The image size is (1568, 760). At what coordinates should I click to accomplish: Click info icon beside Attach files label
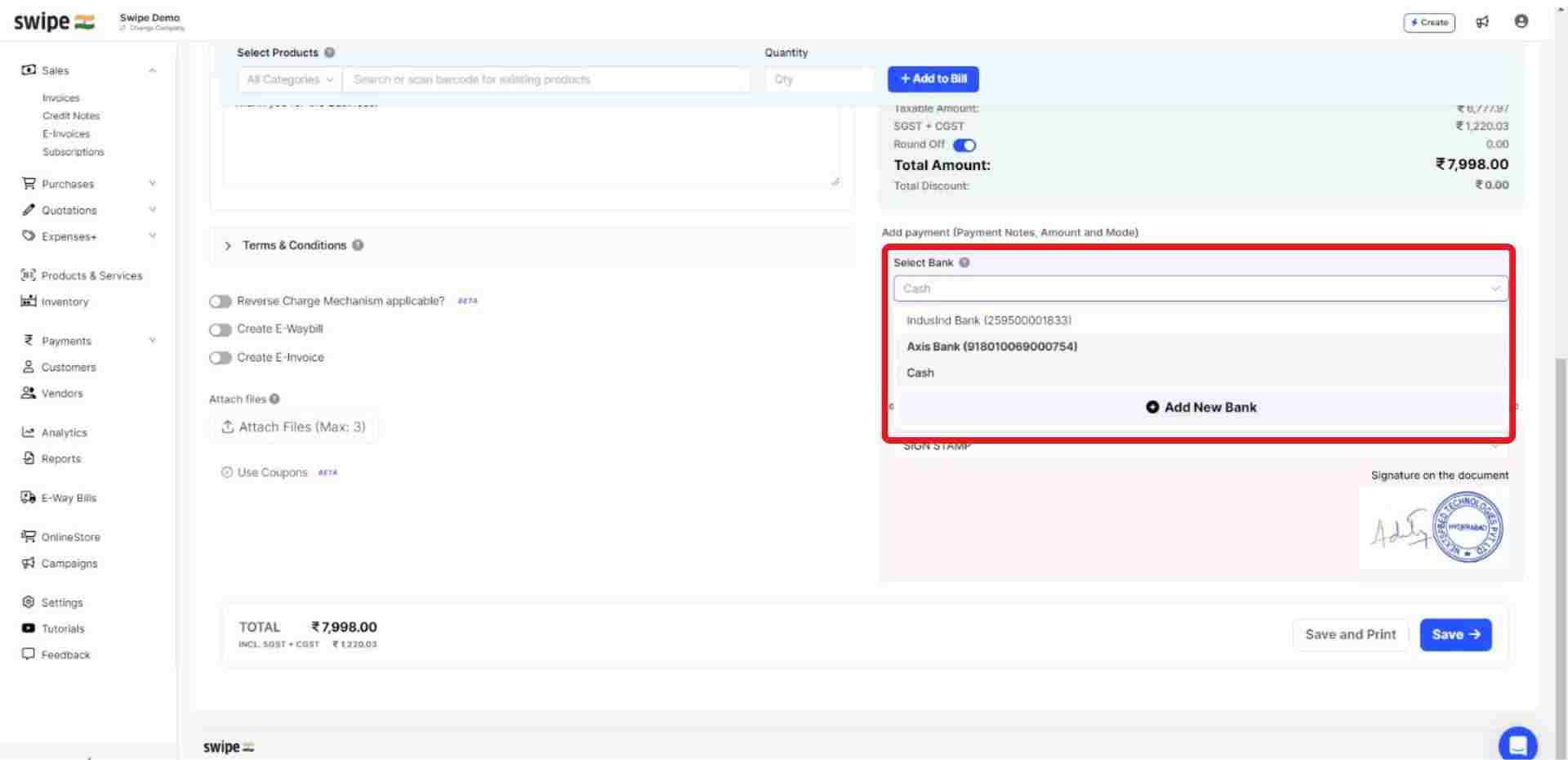click(x=274, y=399)
